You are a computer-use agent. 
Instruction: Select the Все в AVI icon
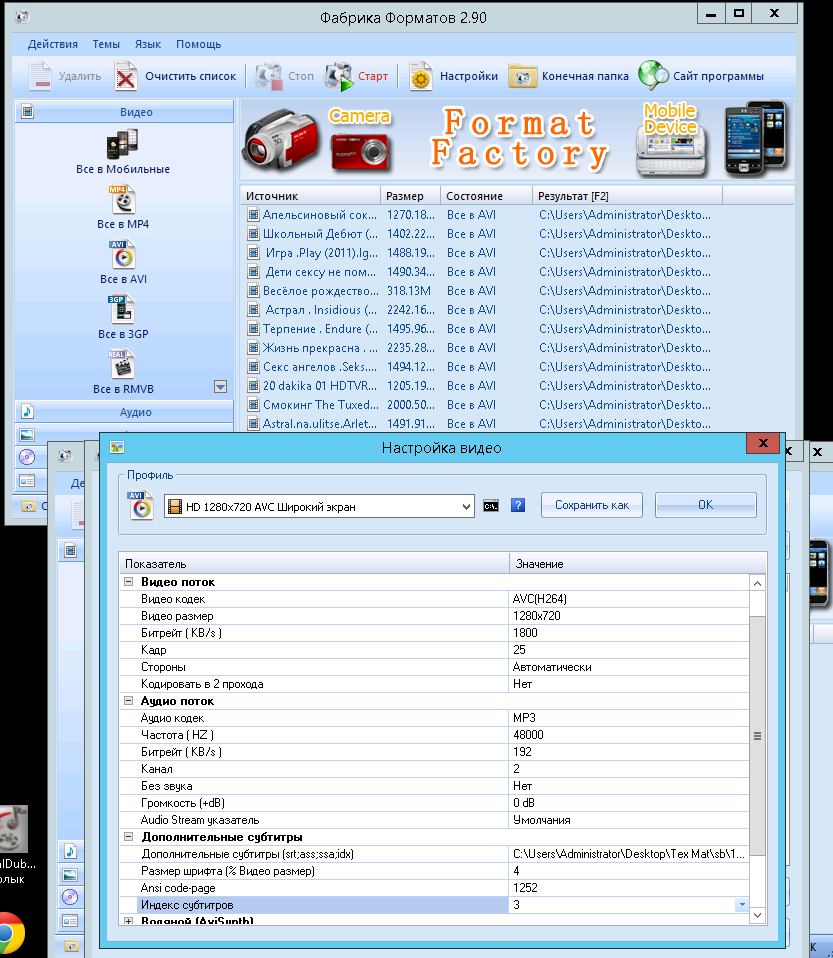coord(122,255)
